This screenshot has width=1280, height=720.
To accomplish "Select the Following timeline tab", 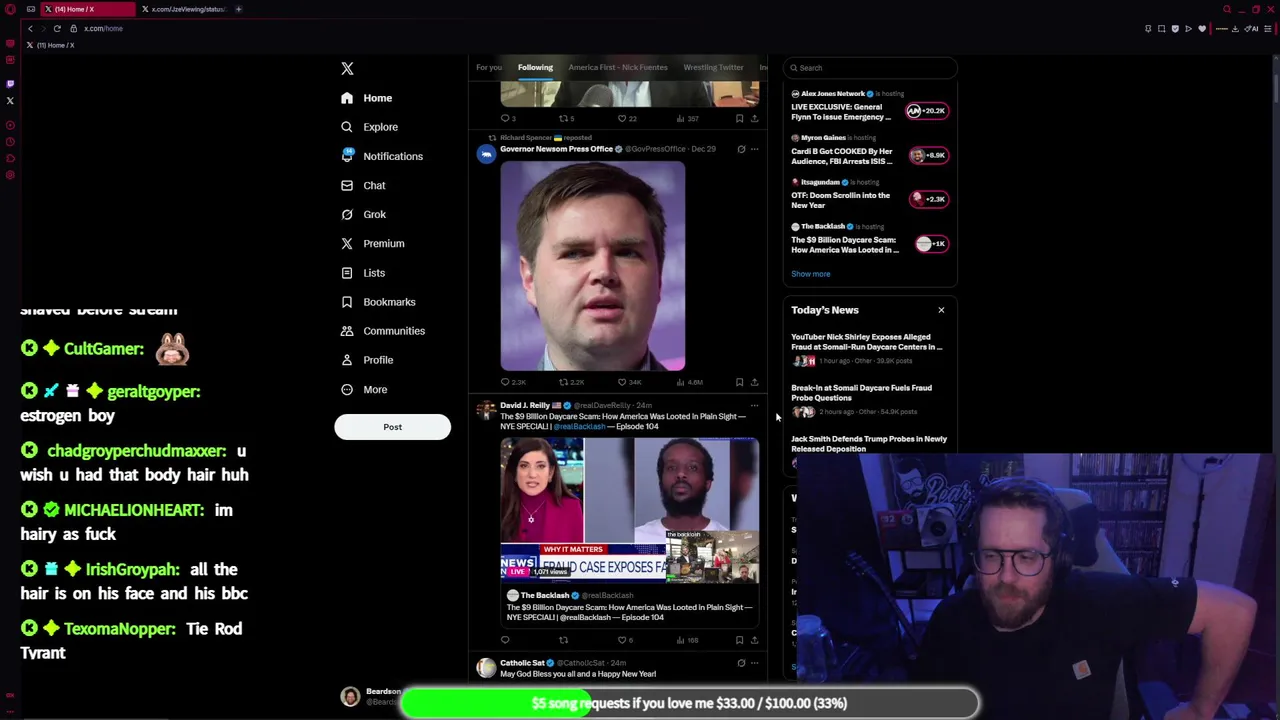I will (x=535, y=67).
